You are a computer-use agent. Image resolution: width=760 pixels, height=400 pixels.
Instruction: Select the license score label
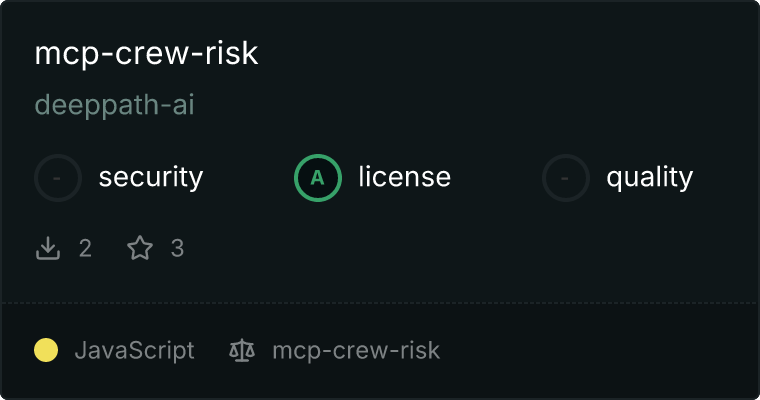(x=404, y=178)
